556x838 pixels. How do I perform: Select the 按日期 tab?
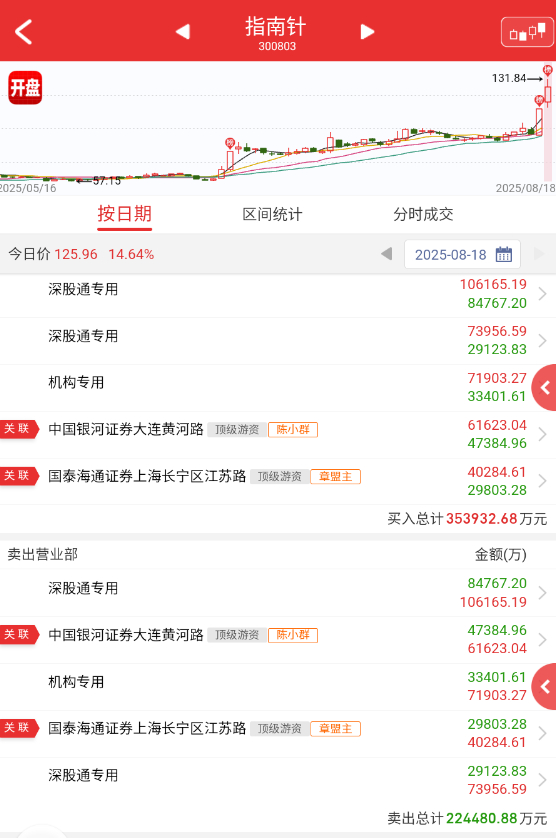[x=125, y=214]
